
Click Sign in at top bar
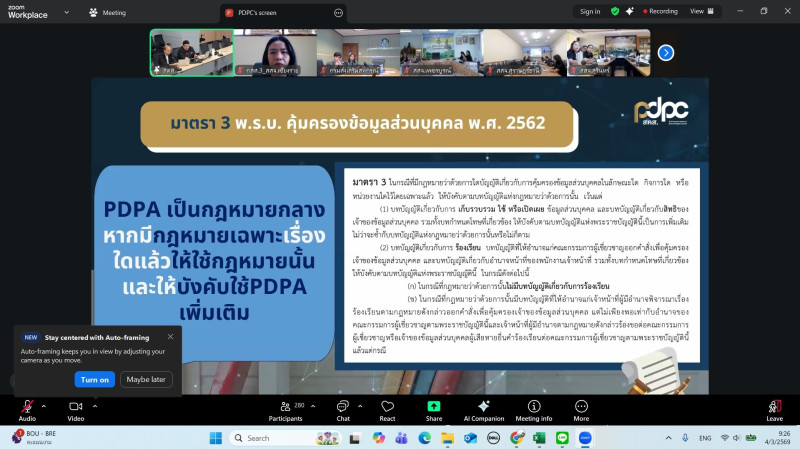(590, 11)
